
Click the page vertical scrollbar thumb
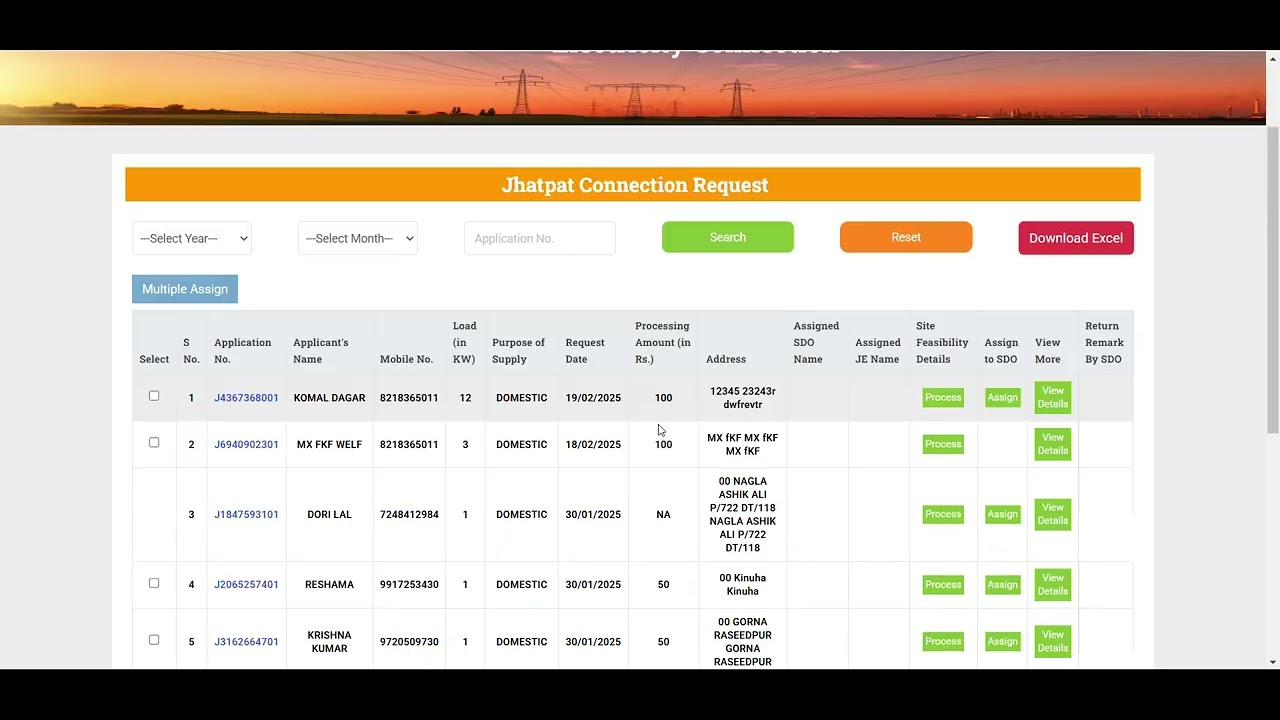tap(1273, 280)
